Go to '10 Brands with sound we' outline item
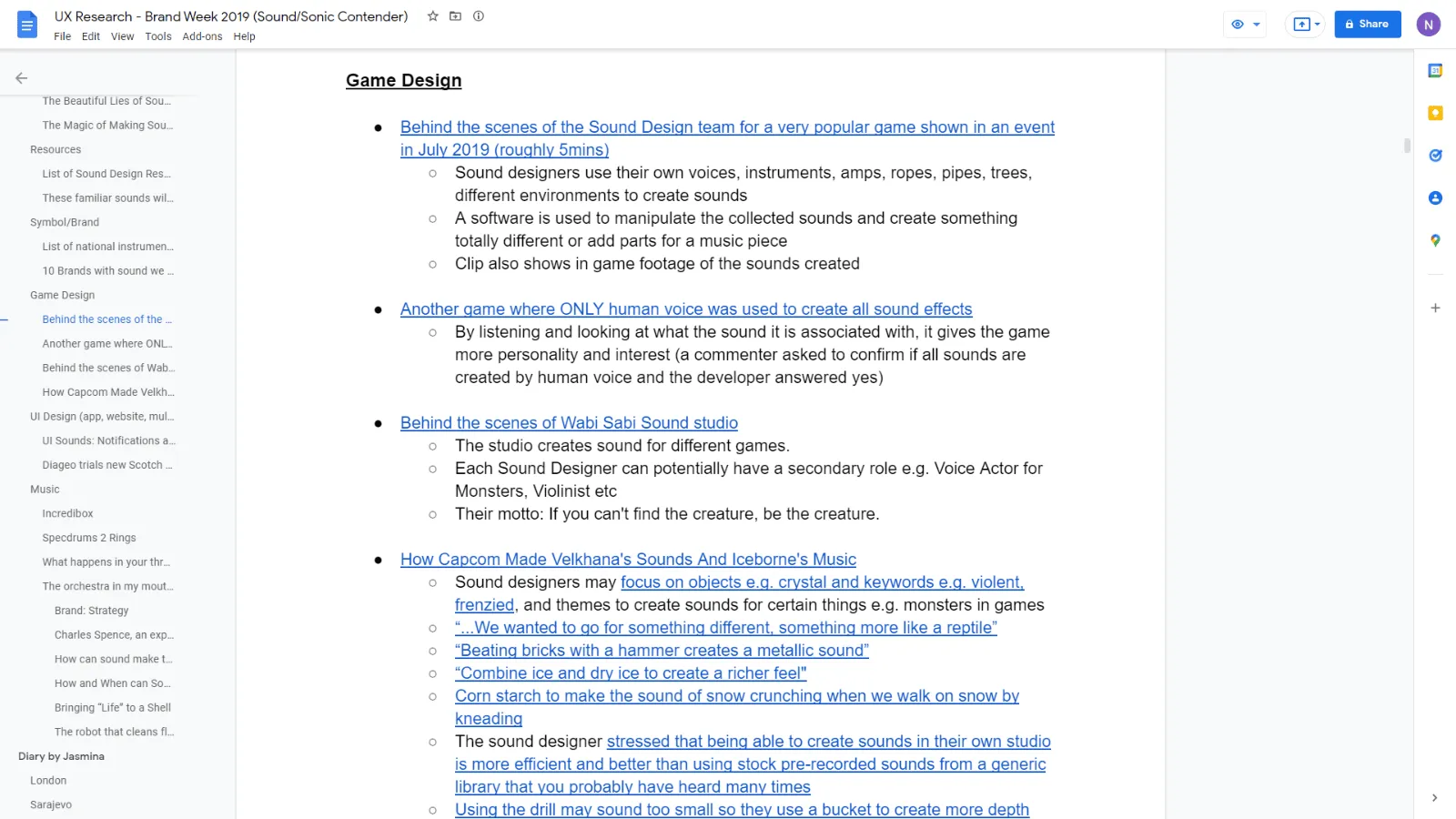The height and width of the screenshot is (819, 1456). pyautogui.click(x=107, y=271)
